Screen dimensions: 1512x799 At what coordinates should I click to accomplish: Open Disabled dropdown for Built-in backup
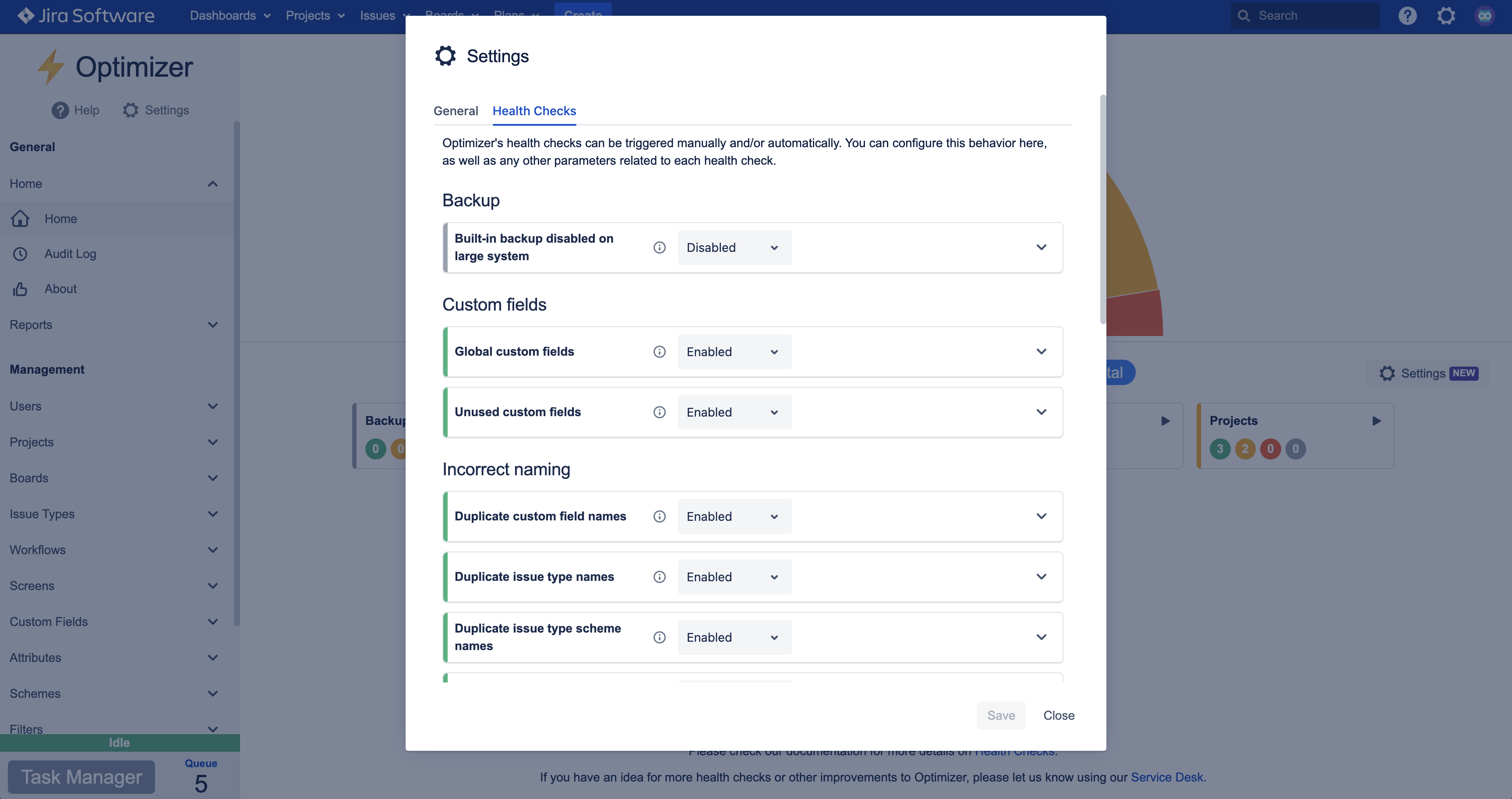734,248
